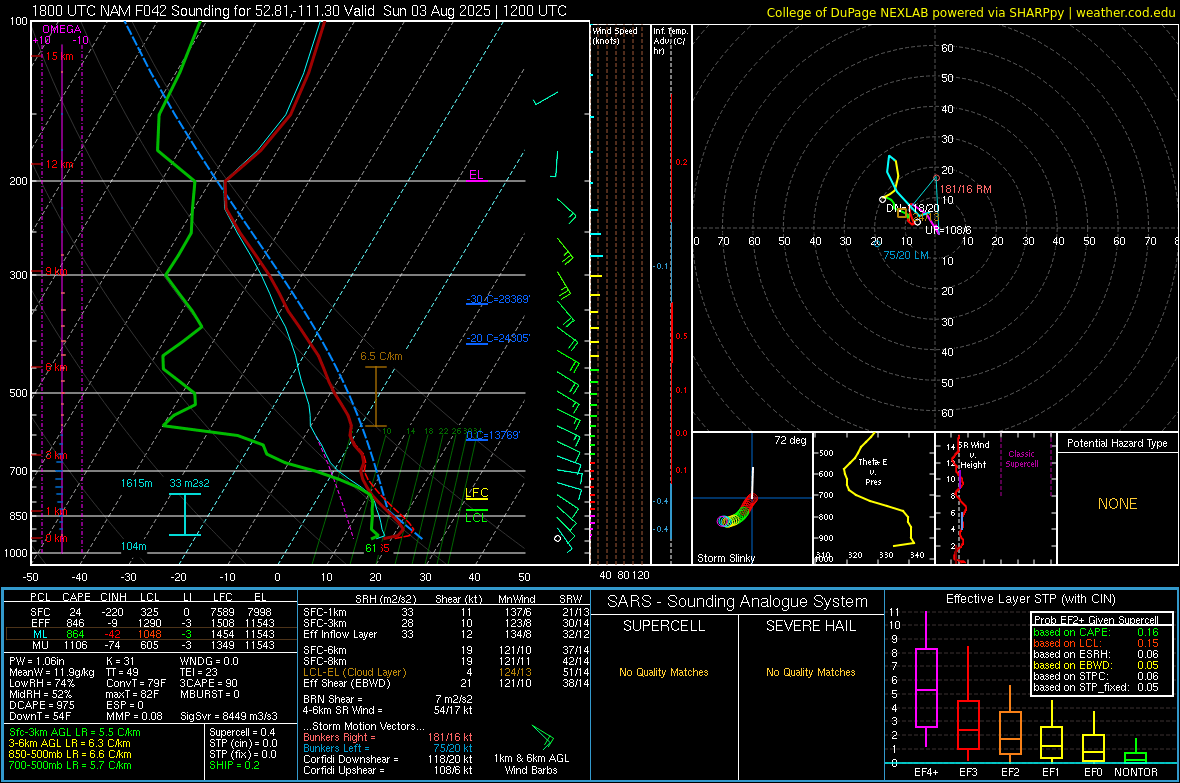Click the 6.5 C/km lapse rate label
1180x783 pixels.
pos(381,356)
